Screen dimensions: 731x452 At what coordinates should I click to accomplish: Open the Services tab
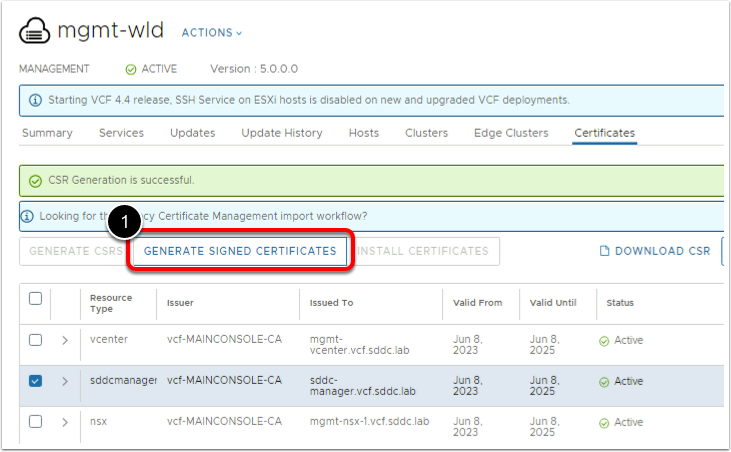pyautogui.click(x=121, y=133)
